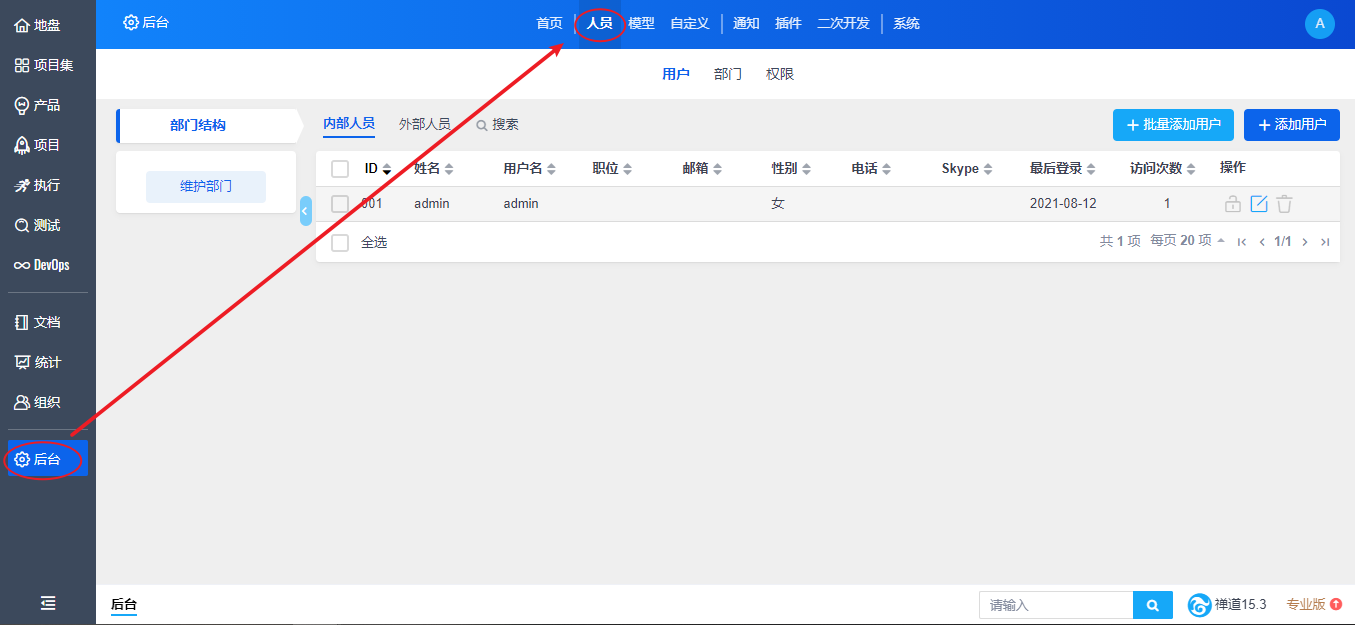Click the edit icon for admin user
The height and width of the screenshot is (625, 1355).
tap(1259, 204)
